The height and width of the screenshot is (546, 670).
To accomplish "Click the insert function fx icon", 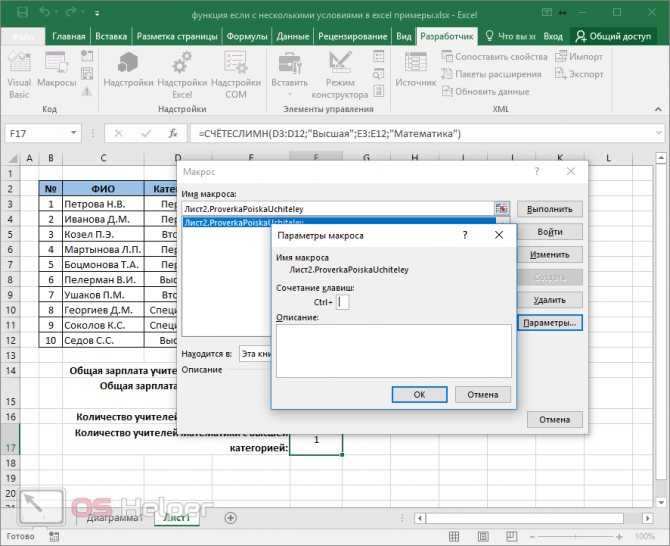I will click(173, 134).
